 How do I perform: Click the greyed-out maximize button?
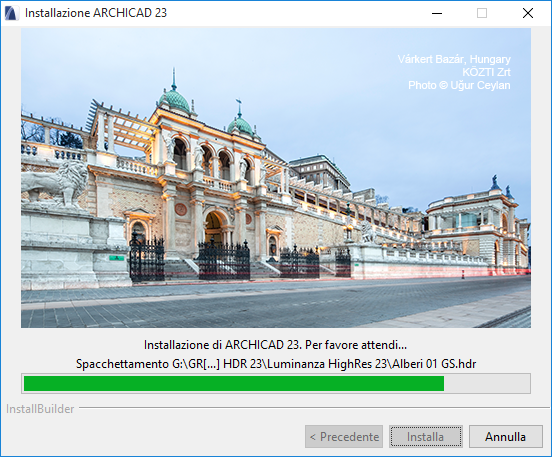click(482, 13)
